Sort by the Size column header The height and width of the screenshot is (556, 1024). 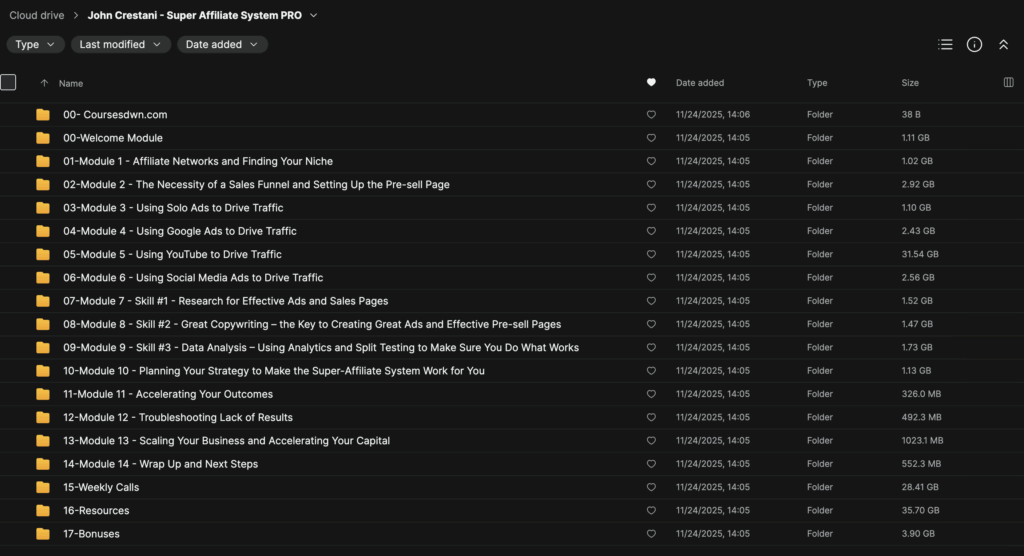pos(910,83)
